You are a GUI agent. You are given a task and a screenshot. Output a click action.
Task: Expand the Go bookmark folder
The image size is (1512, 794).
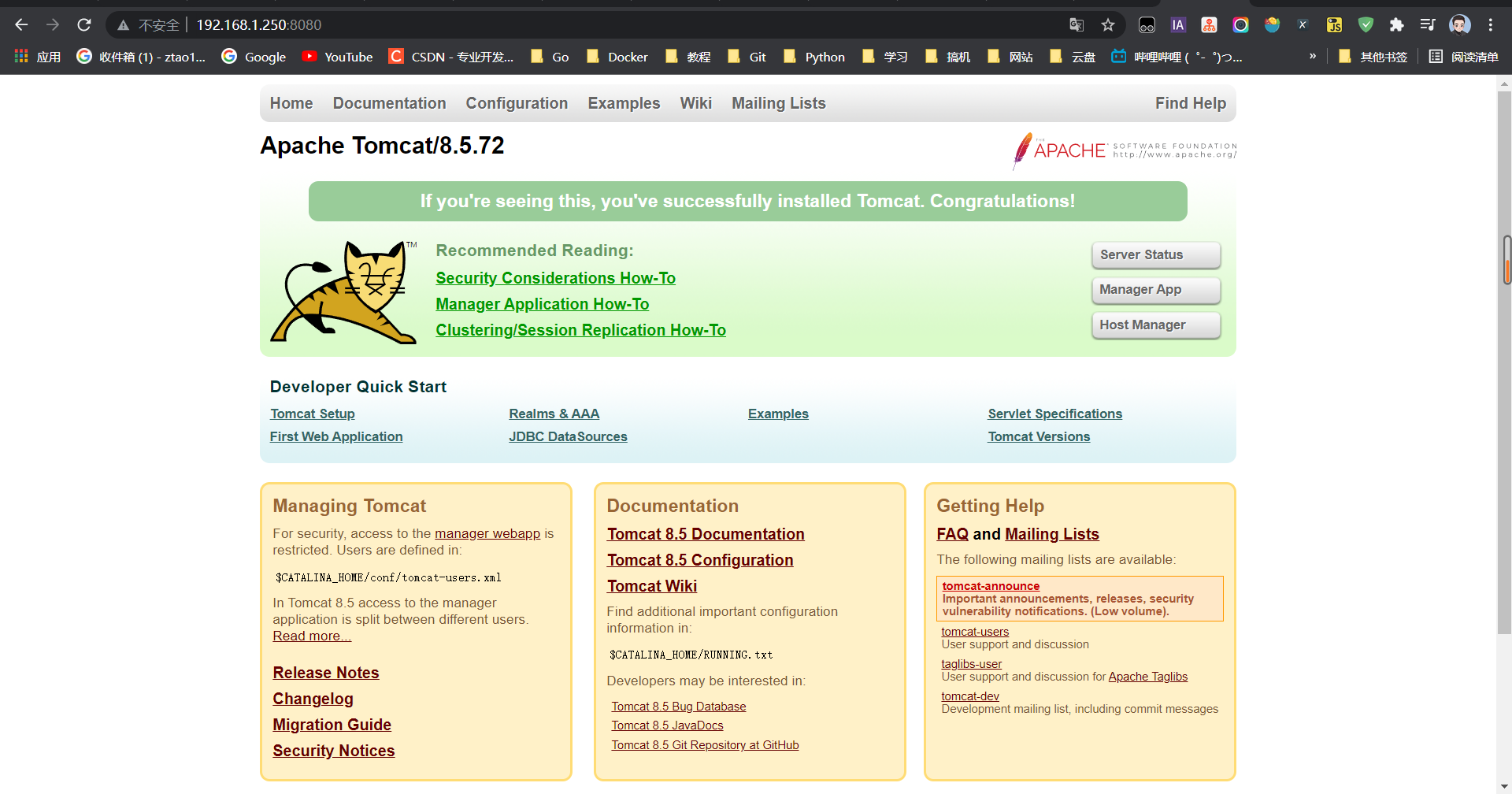(550, 57)
